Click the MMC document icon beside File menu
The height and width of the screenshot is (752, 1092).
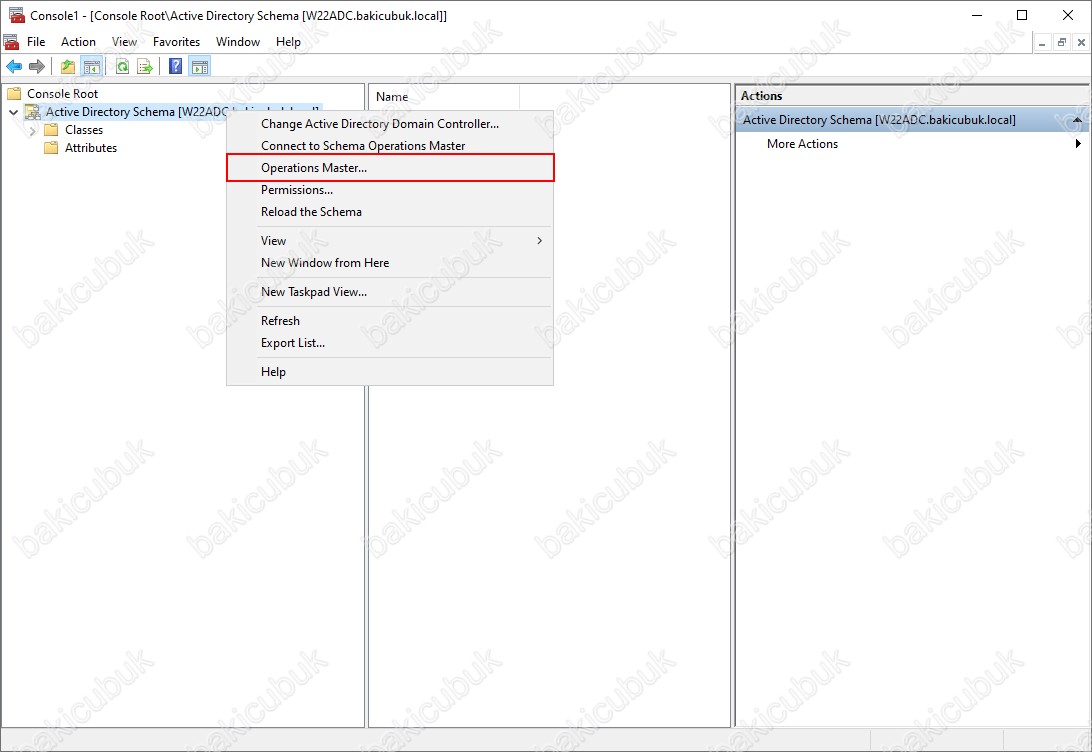(11, 42)
